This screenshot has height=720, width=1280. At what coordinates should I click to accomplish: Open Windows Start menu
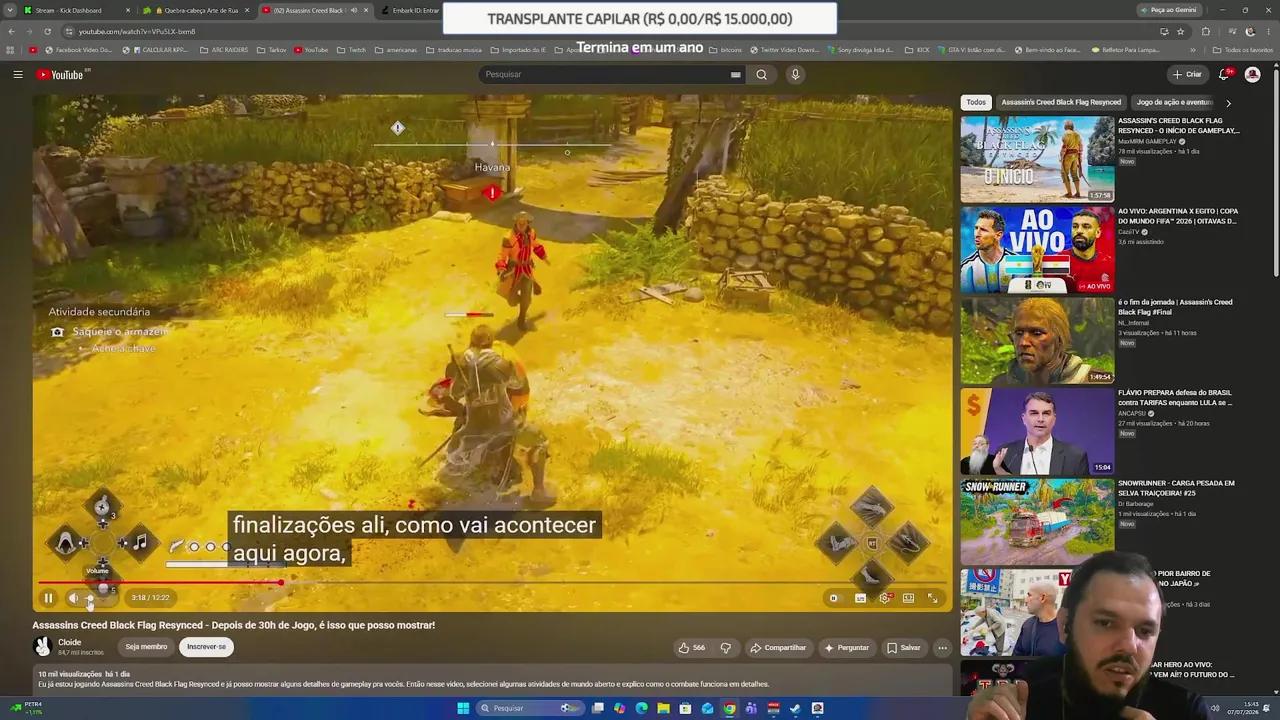[x=463, y=708]
